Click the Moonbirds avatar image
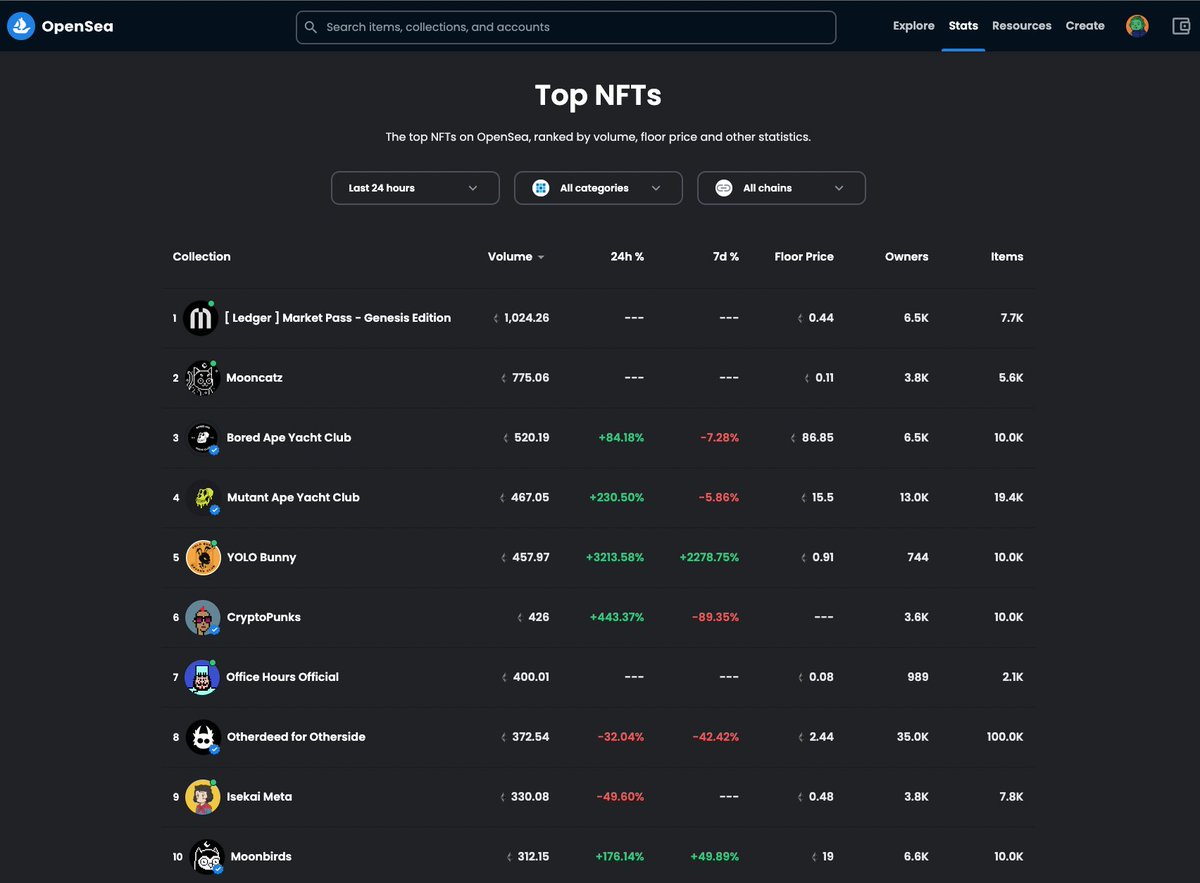 tap(205, 857)
